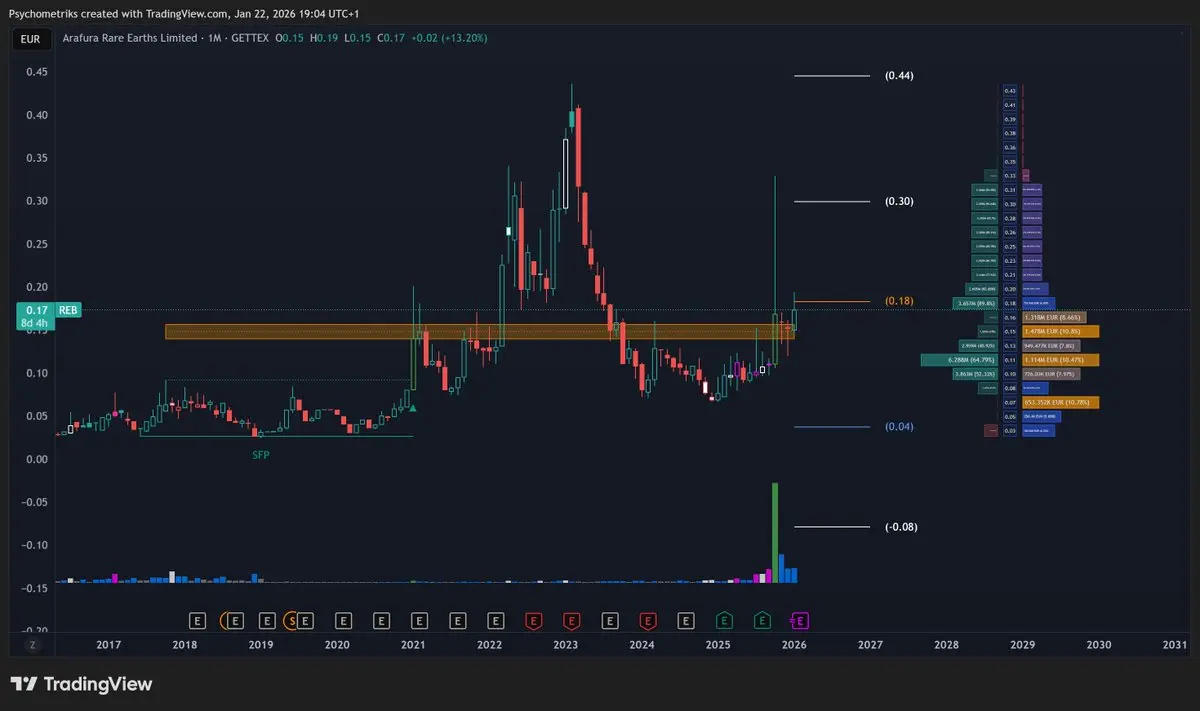Viewport: 1200px width, 711px height.
Task: Click the 1.478M EUR (10.8%) profile row
Action: pyautogui.click(x=1061, y=331)
